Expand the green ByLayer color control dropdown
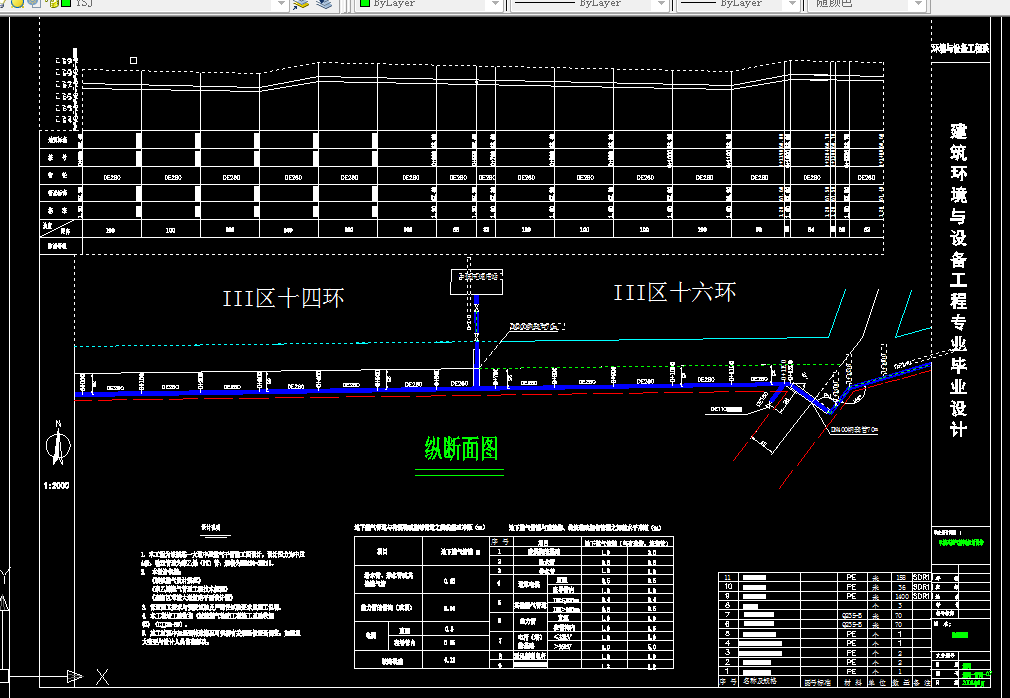This screenshot has height=698, width=1010. click(x=495, y=4)
